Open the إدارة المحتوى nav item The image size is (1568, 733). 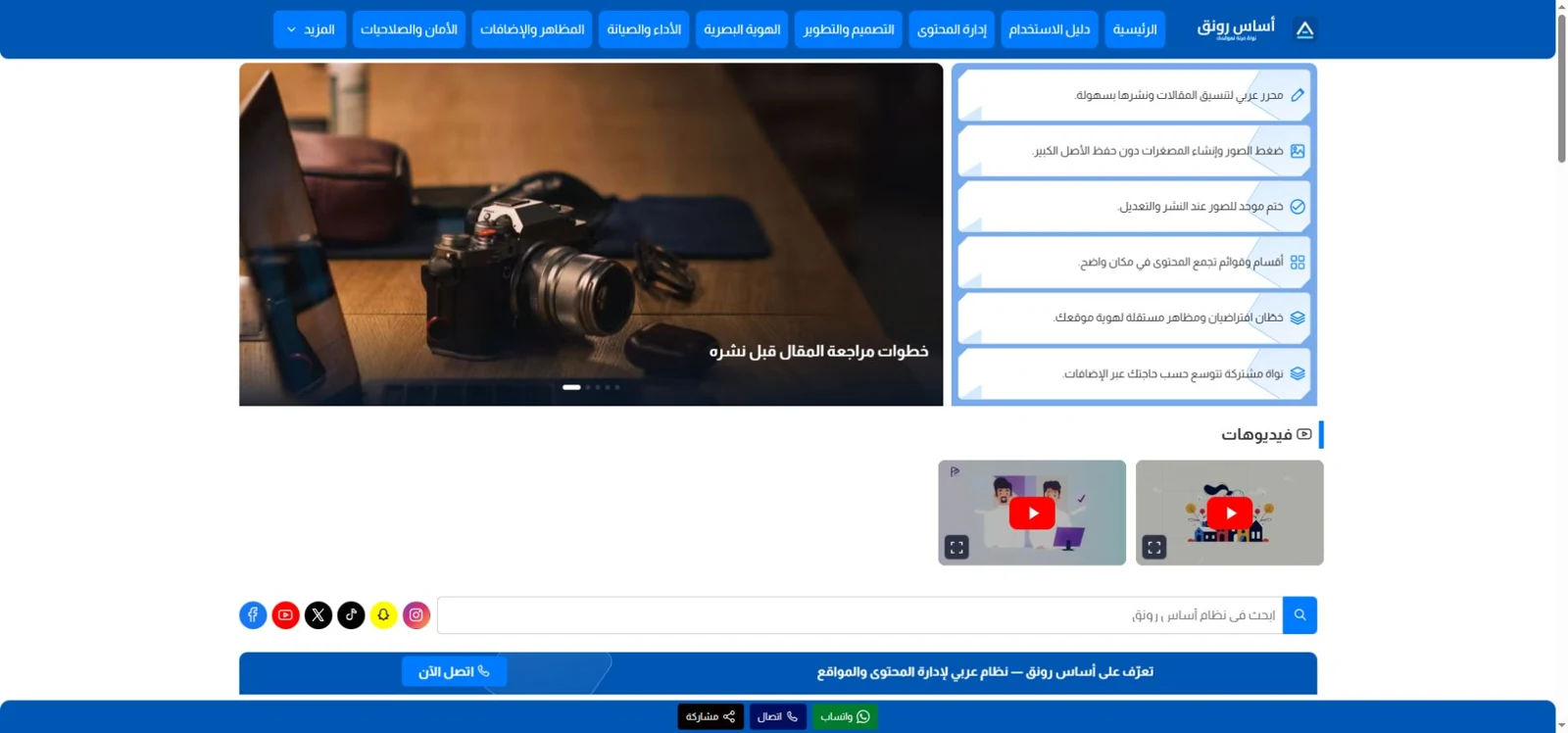952,29
